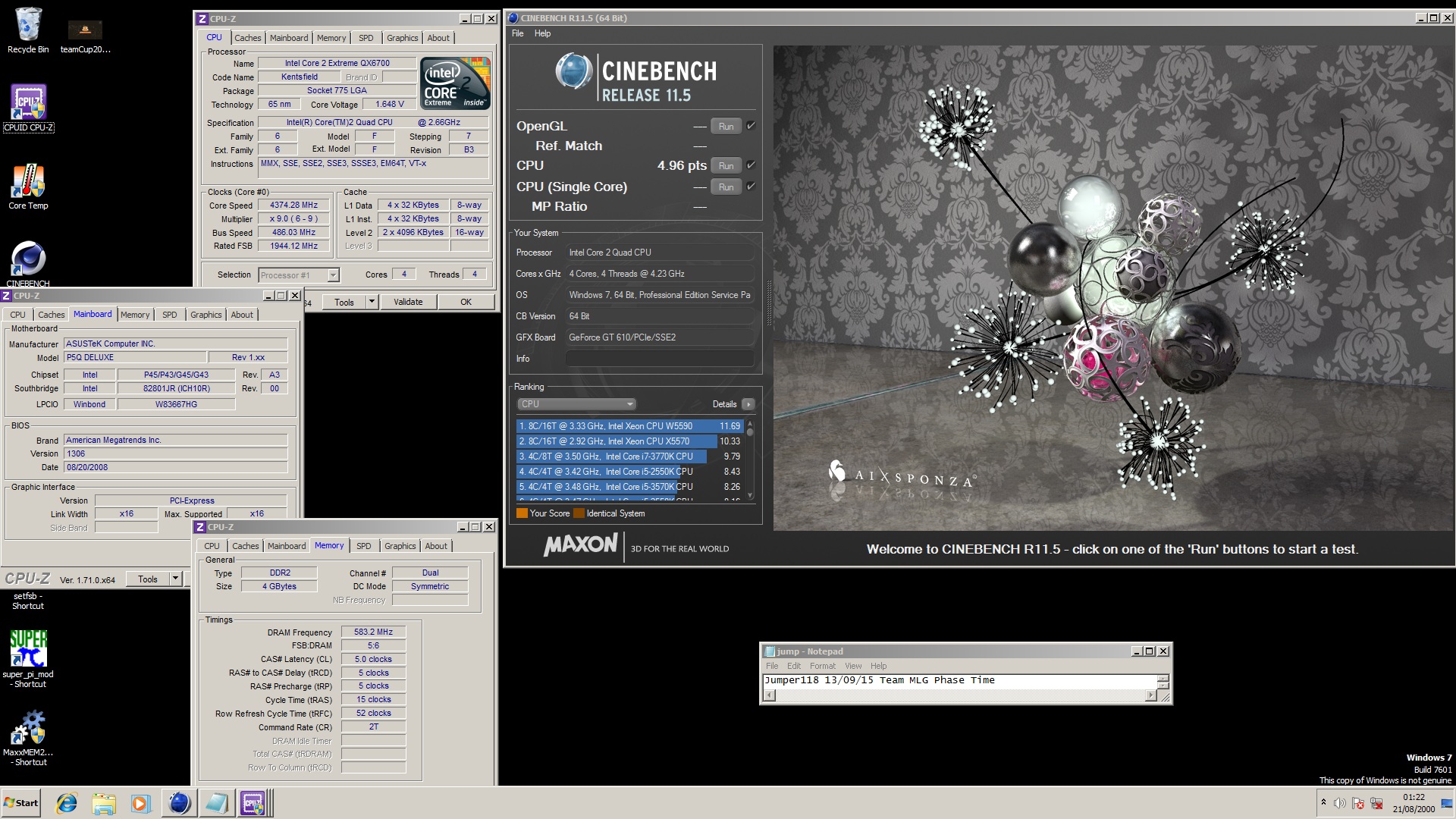Open About tab in mainboard CPU-Z window

pos(242,315)
